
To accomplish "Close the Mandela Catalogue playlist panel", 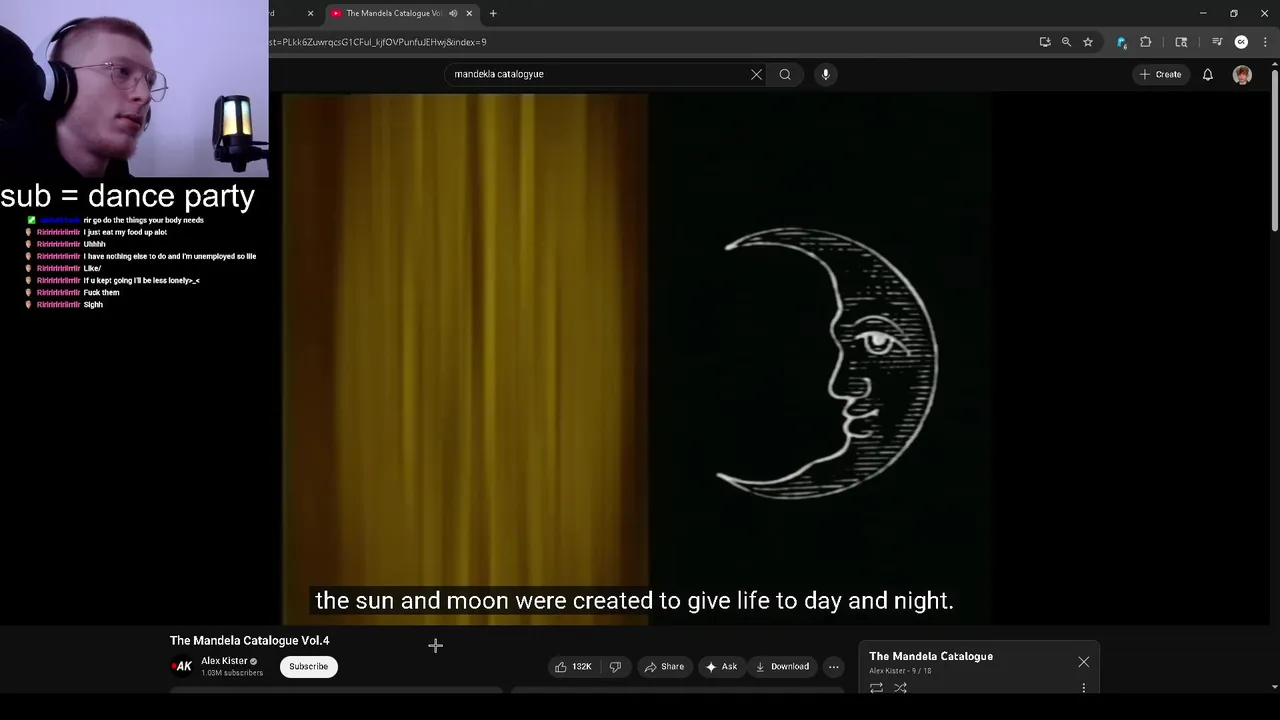I will tap(1083, 662).
